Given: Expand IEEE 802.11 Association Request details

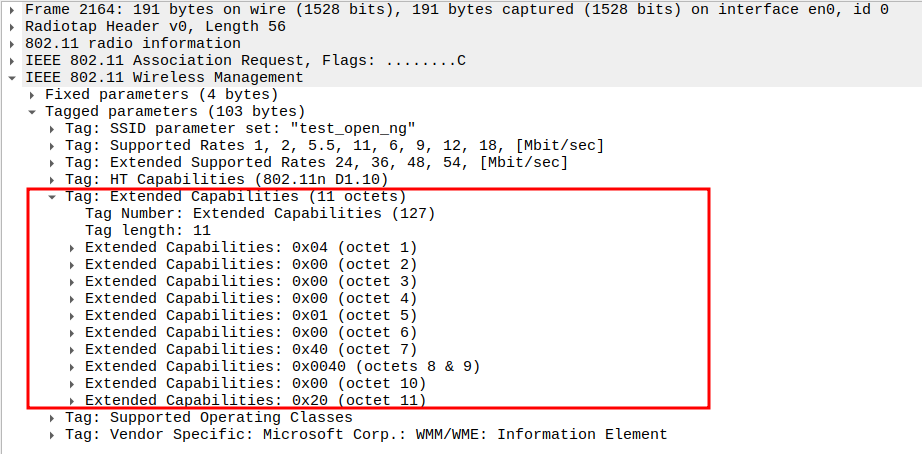Looking at the screenshot, I should click(12, 61).
